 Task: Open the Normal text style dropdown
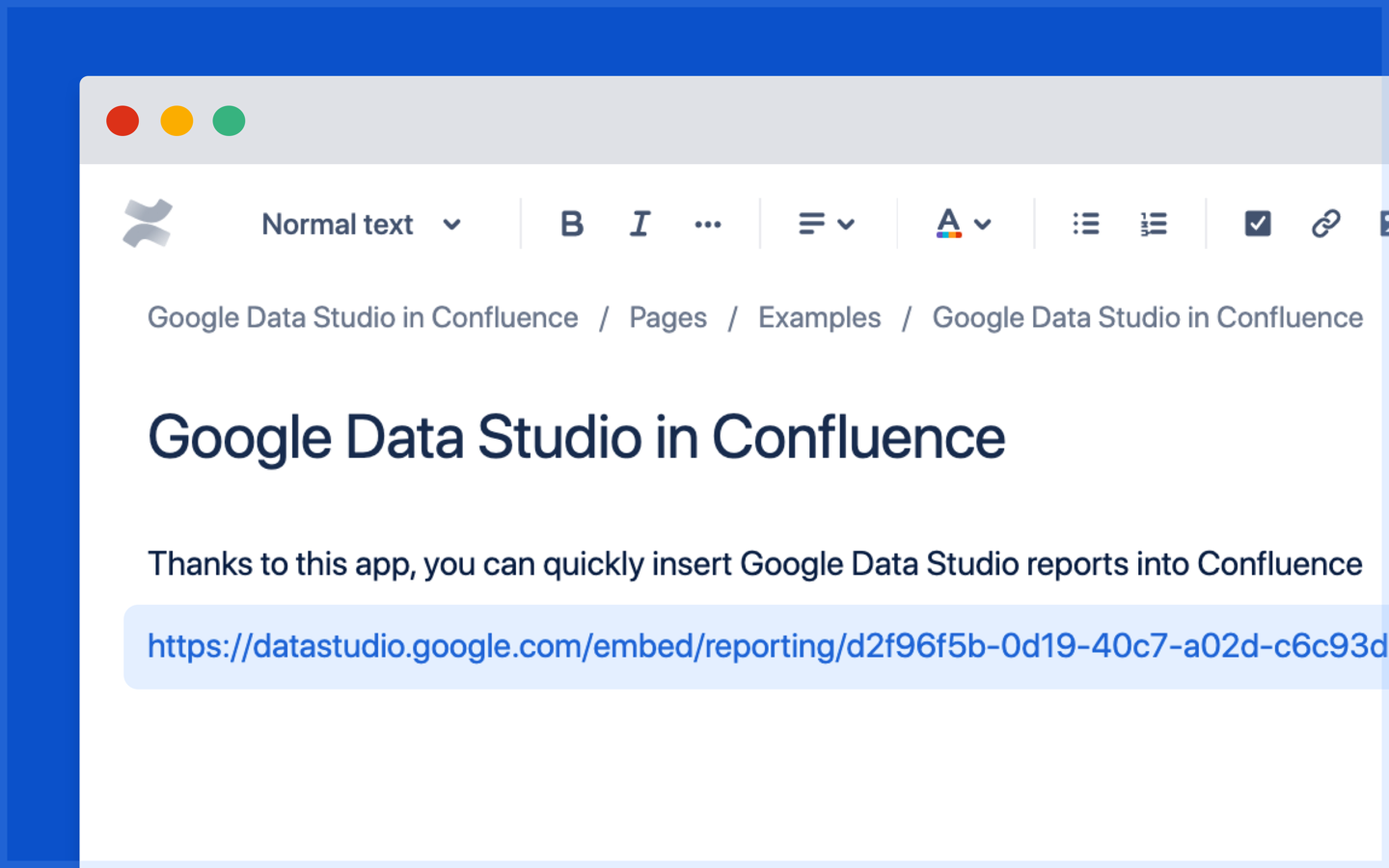tap(361, 225)
